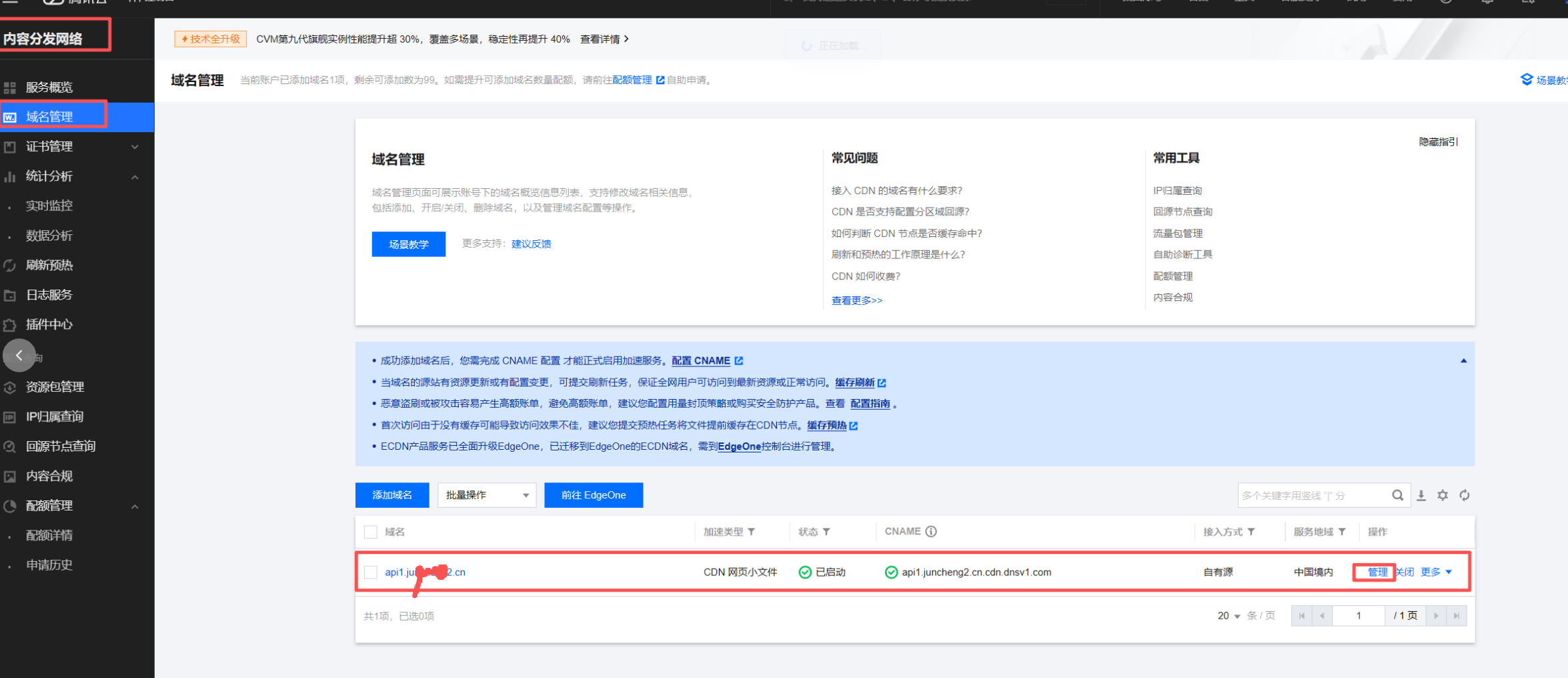Click the magnifier search icon in search box
This screenshot has height=678, width=1568.
1398,495
